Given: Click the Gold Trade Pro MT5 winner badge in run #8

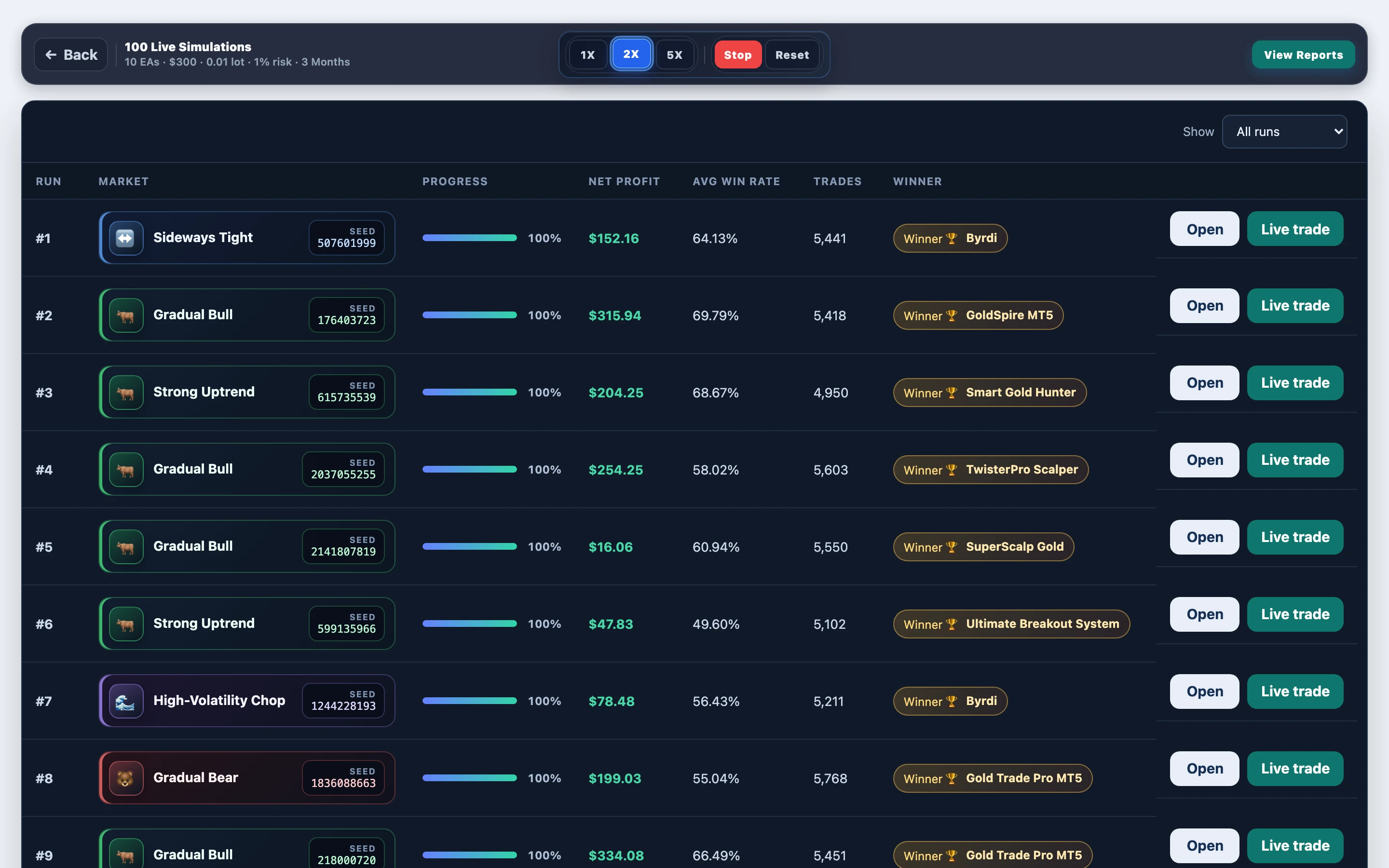Looking at the screenshot, I should [993, 778].
